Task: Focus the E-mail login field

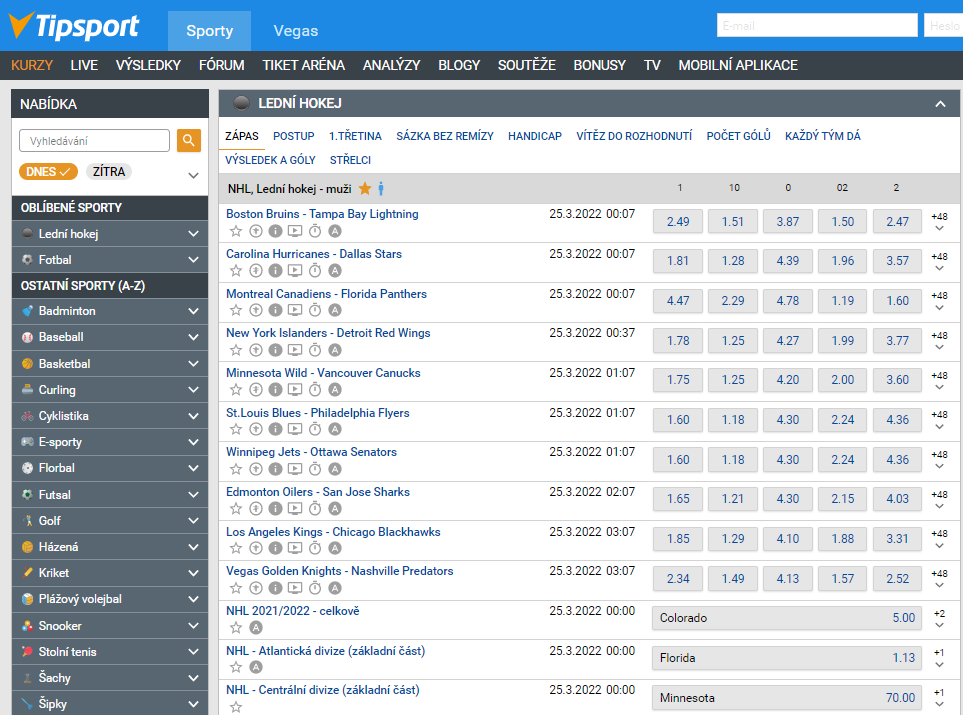Action: (x=817, y=25)
